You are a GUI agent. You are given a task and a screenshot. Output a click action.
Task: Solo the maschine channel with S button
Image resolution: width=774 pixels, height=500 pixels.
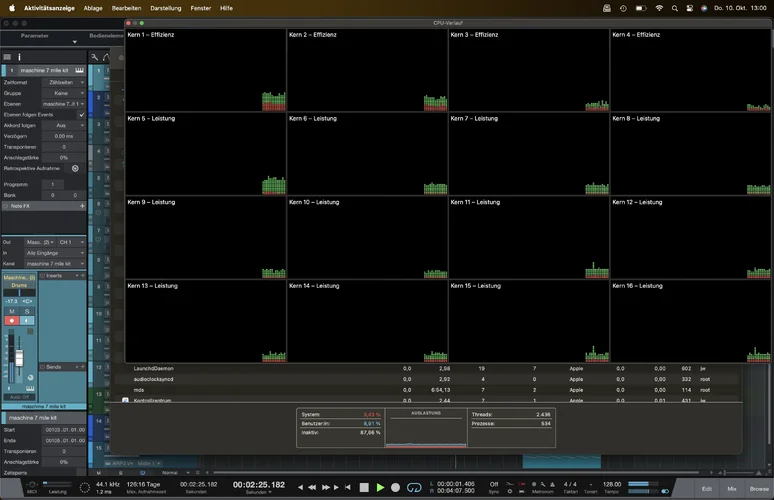(28, 311)
